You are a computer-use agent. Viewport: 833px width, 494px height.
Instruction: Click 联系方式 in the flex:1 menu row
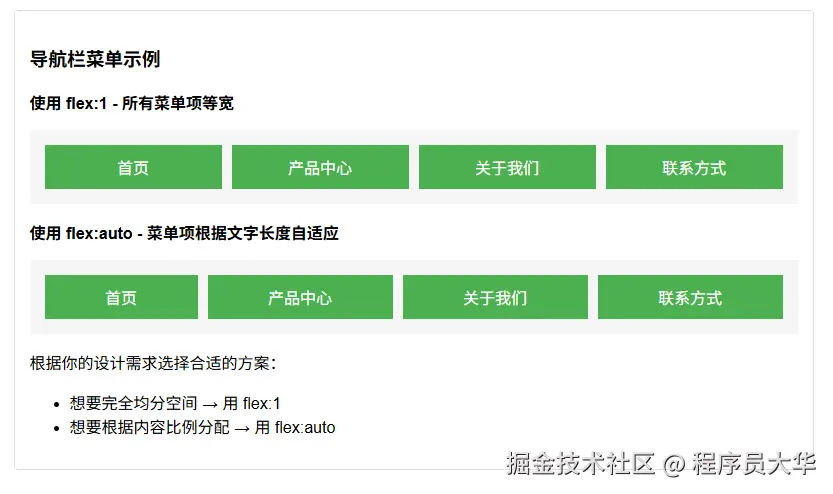click(x=694, y=168)
